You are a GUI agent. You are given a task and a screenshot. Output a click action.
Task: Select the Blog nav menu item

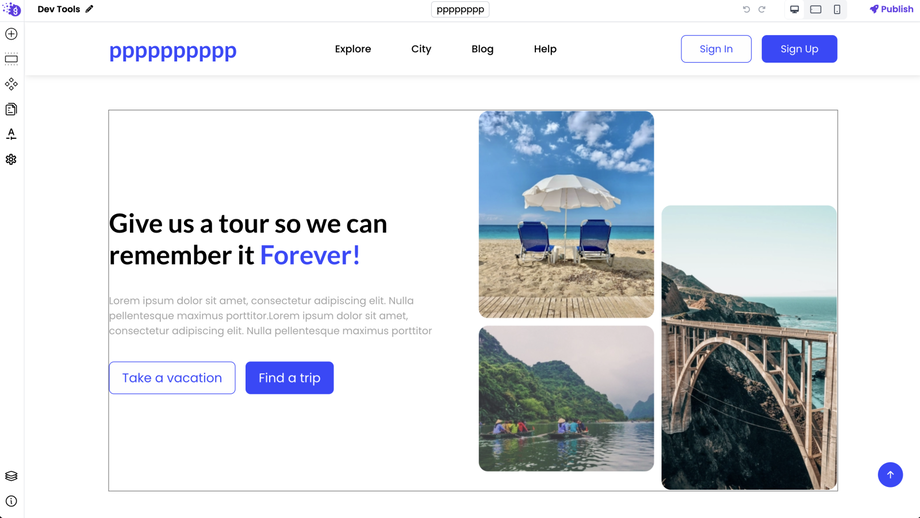[x=482, y=49]
